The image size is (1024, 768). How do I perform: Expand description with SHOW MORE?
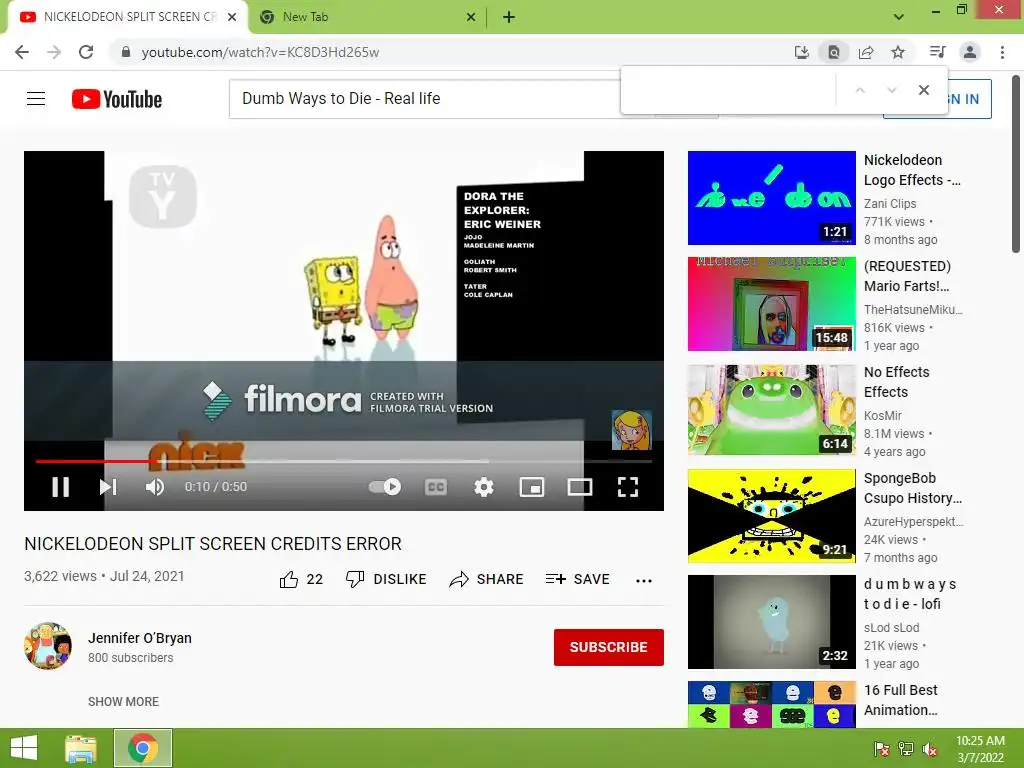pyautogui.click(x=123, y=701)
